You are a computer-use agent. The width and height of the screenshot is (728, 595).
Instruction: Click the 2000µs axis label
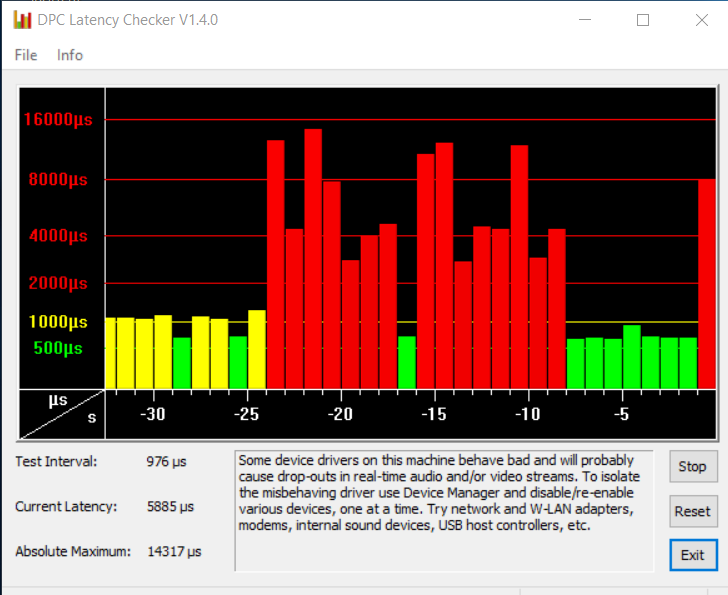click(58, 283)
